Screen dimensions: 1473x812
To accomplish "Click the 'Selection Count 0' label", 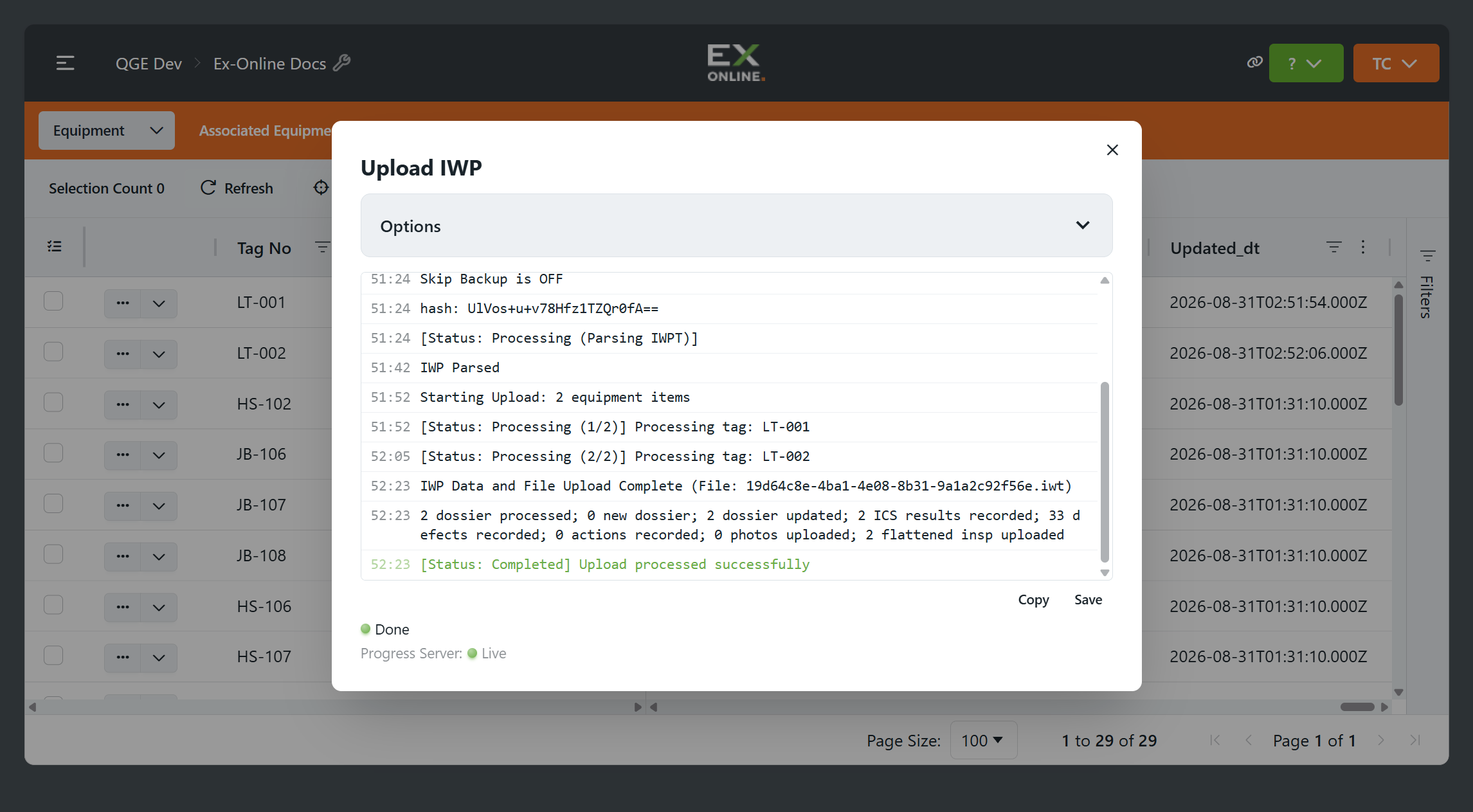I will (107, 188).
